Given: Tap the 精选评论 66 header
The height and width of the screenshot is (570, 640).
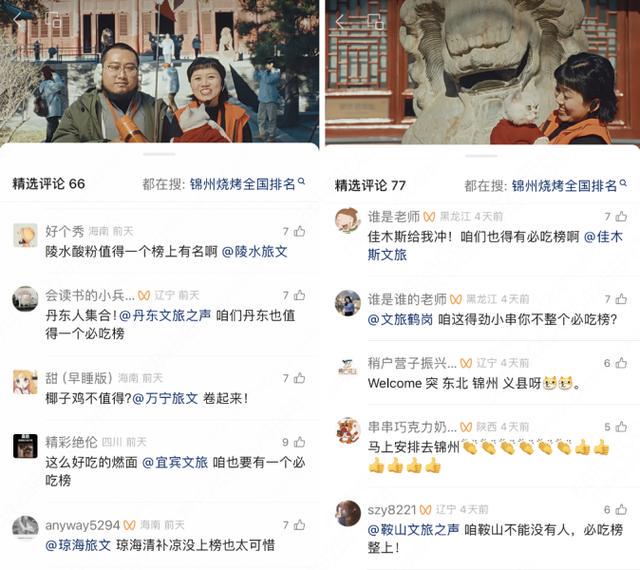Looking at the screenshot, I should (49, 183).
